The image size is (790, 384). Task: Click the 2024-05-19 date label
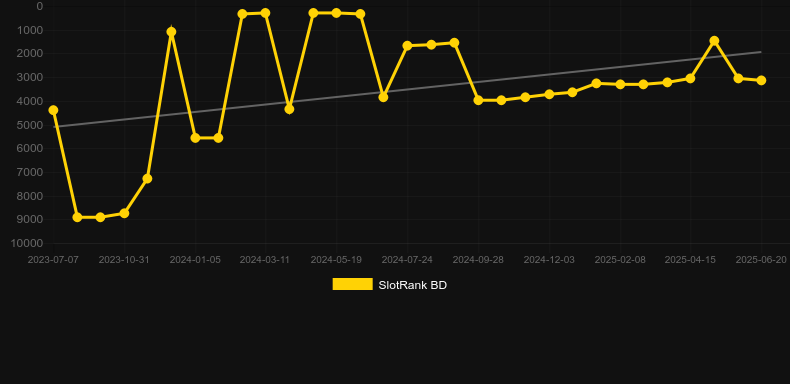(x=337, y=260)
